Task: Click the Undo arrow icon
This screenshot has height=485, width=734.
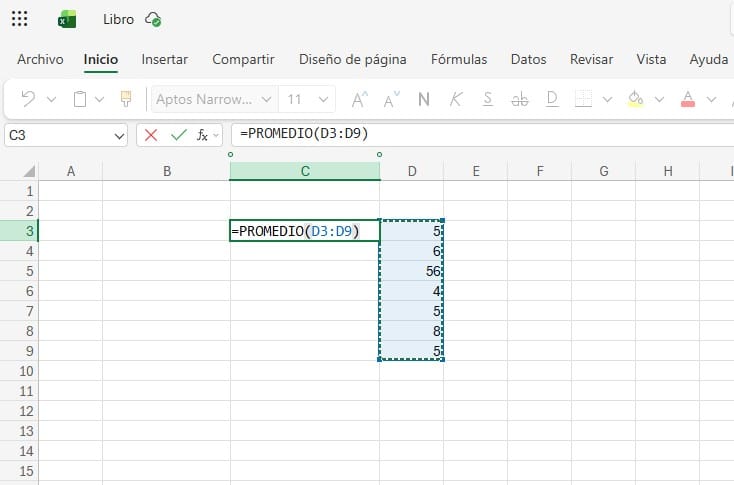Action: (x=28, y=99)
